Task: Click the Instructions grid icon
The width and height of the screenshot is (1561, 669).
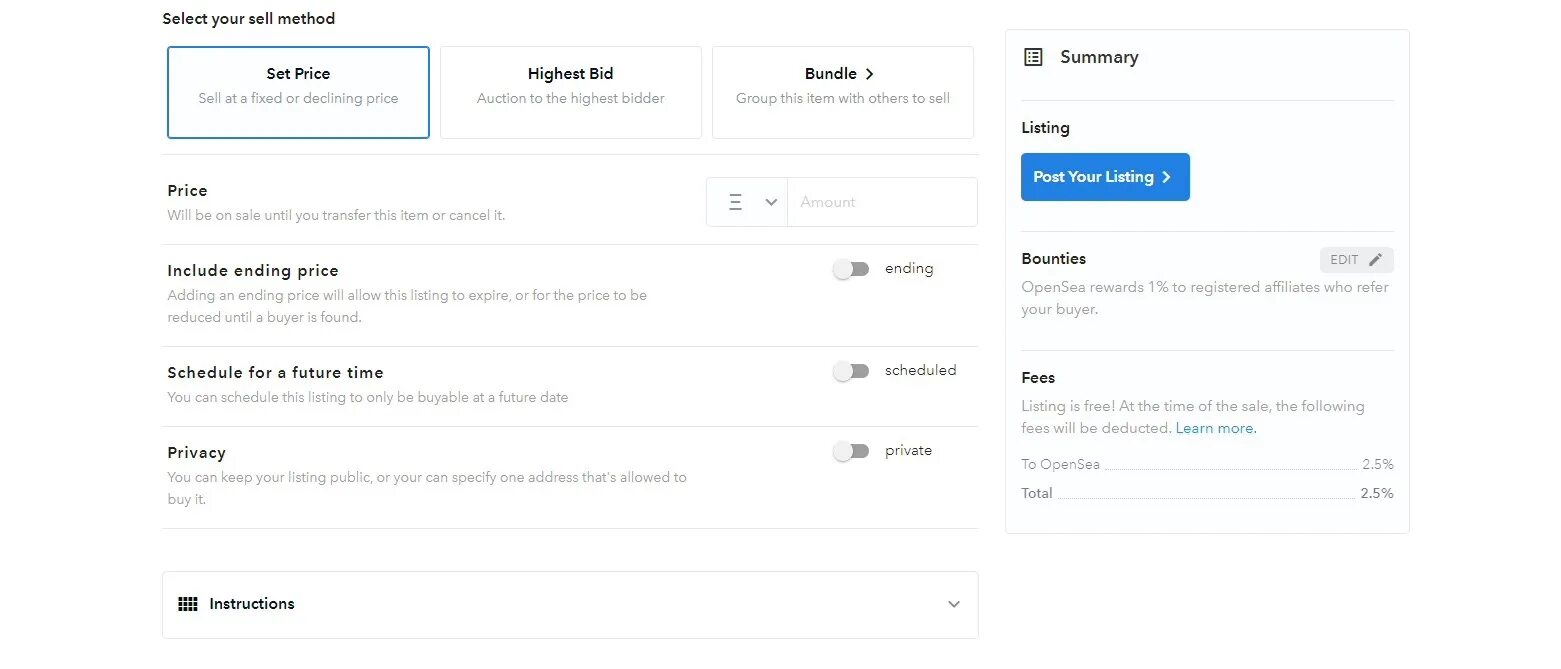Action: (x=187, y=604)
